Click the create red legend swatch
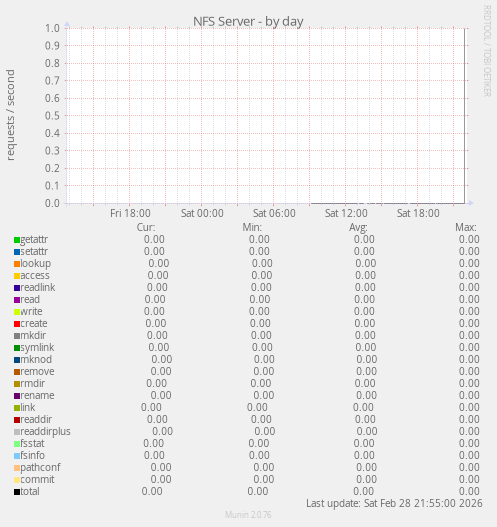Screen dimensions: 497x527 click(x=17, y=324)
